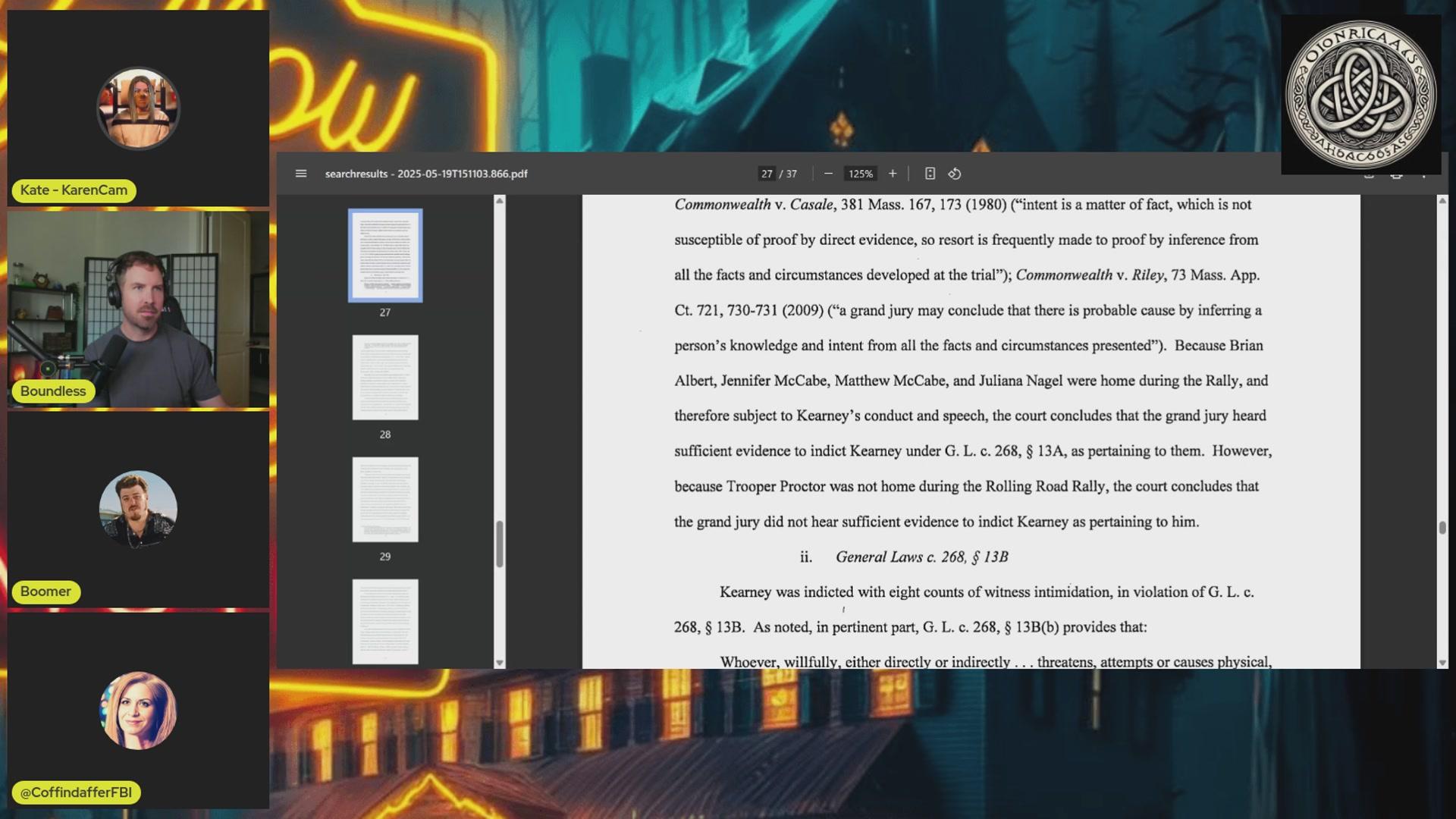Screen dimensions: 1456x819
Task: Click the fit to page icon
Action: click(930, 174)
